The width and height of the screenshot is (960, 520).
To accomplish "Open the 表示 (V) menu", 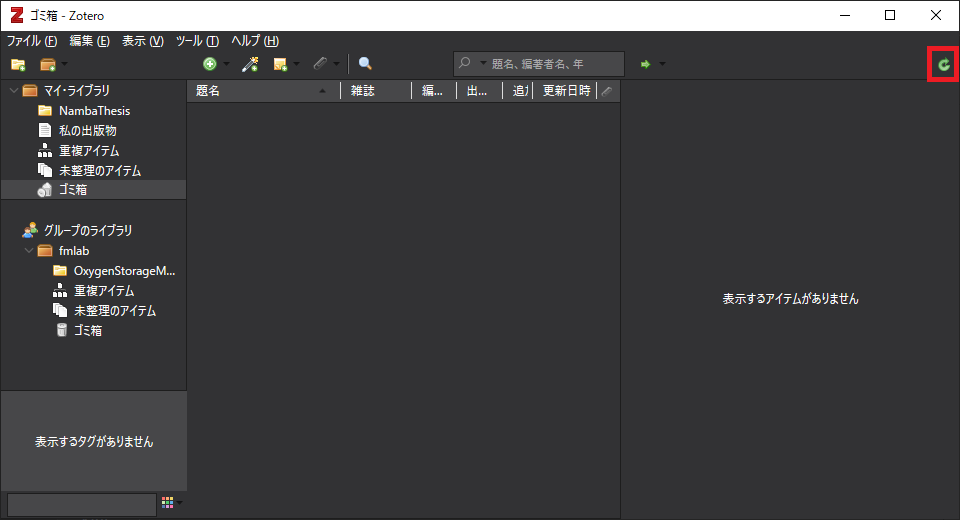I will (x=143, y=41).
